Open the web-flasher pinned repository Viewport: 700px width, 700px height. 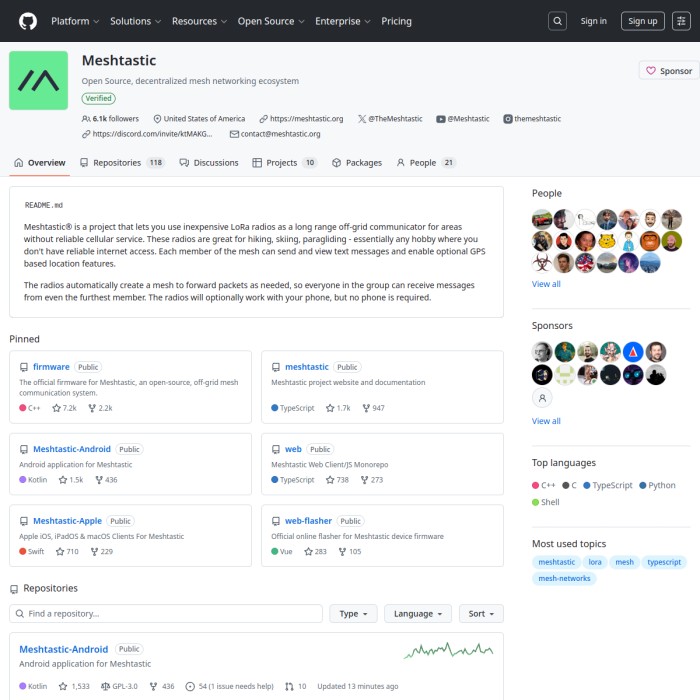pos(308,521)
